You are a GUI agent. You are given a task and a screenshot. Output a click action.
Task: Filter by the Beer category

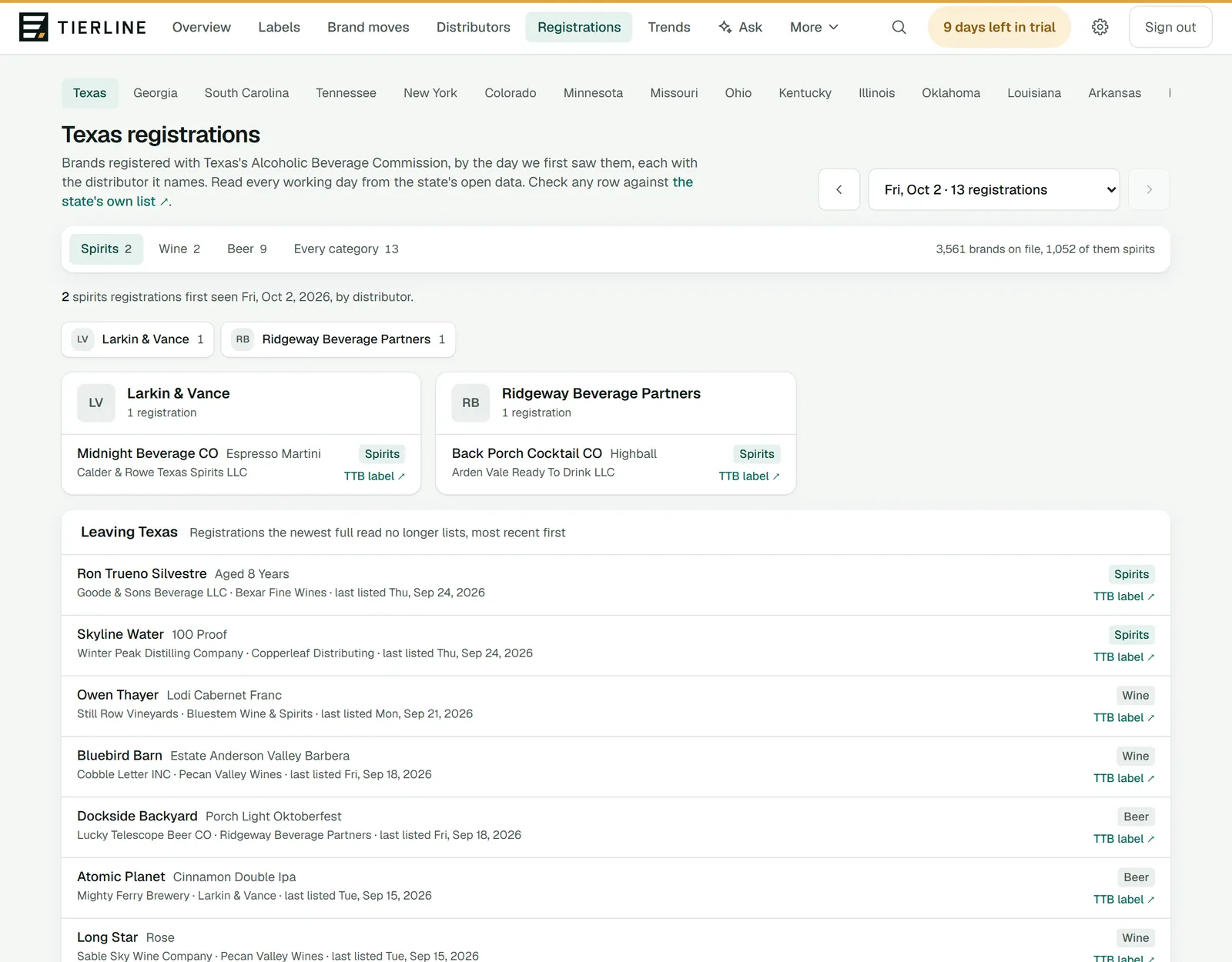tap(247, 249)
